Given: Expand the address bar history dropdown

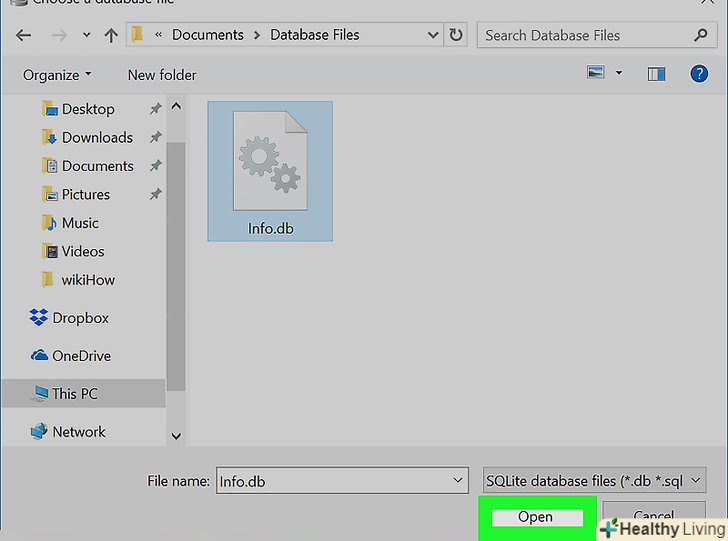Looking at the screenshot, I should click(x=433, y=35).
